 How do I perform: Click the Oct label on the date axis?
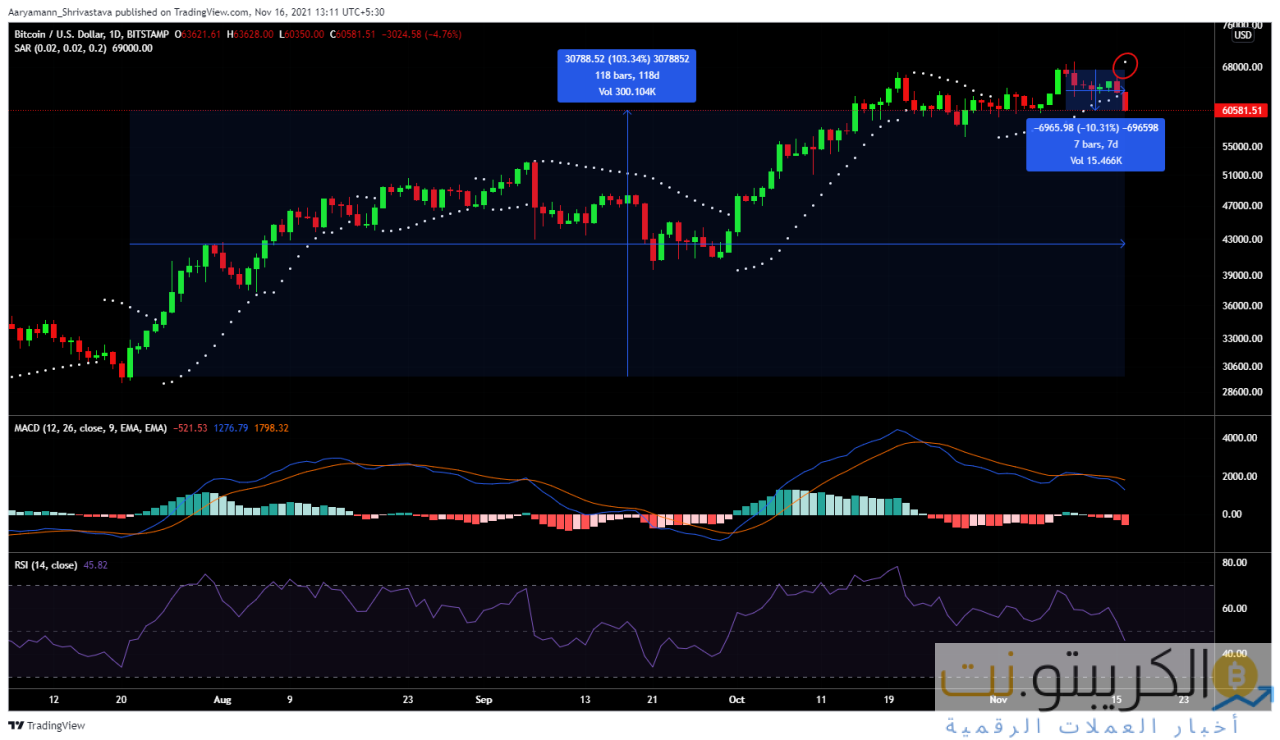(736, 700)
